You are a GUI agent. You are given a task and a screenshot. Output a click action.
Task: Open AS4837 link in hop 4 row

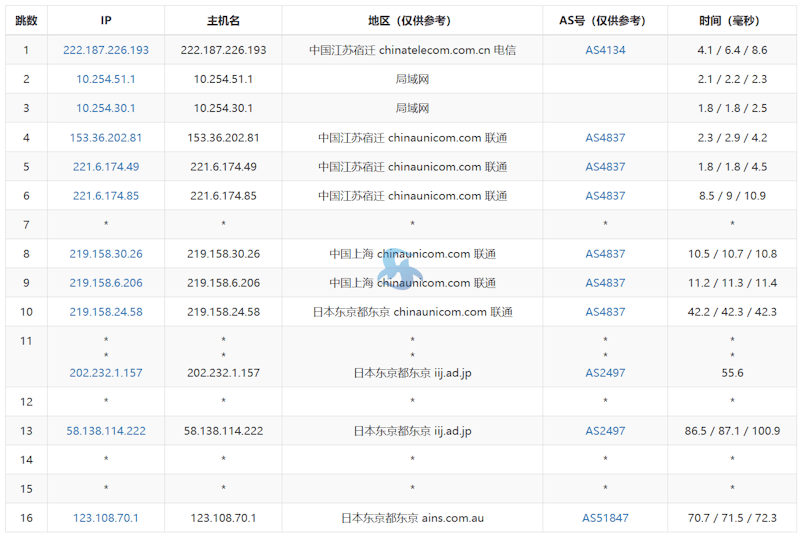[605, 138]
